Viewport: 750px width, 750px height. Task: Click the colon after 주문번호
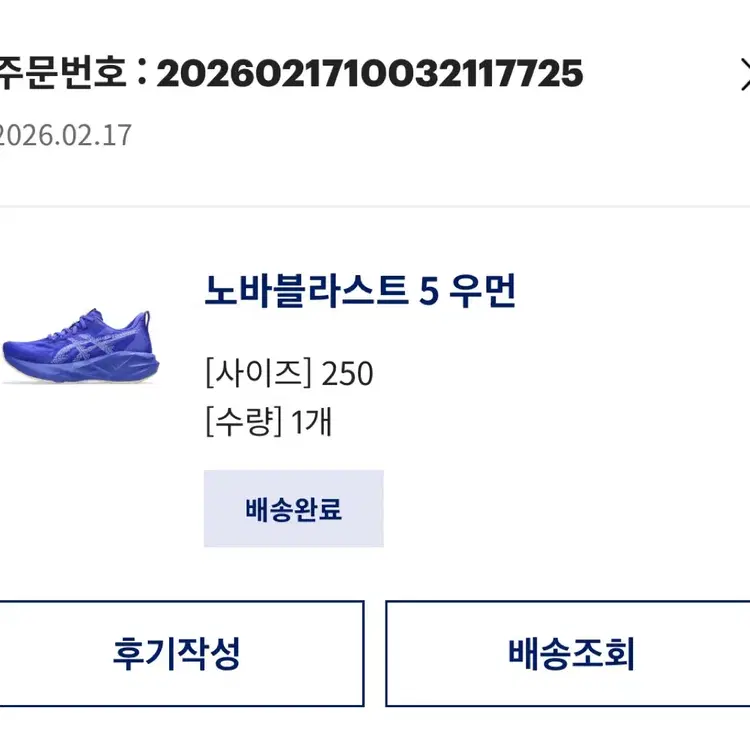pyautogui.click(x=140, y=73)
